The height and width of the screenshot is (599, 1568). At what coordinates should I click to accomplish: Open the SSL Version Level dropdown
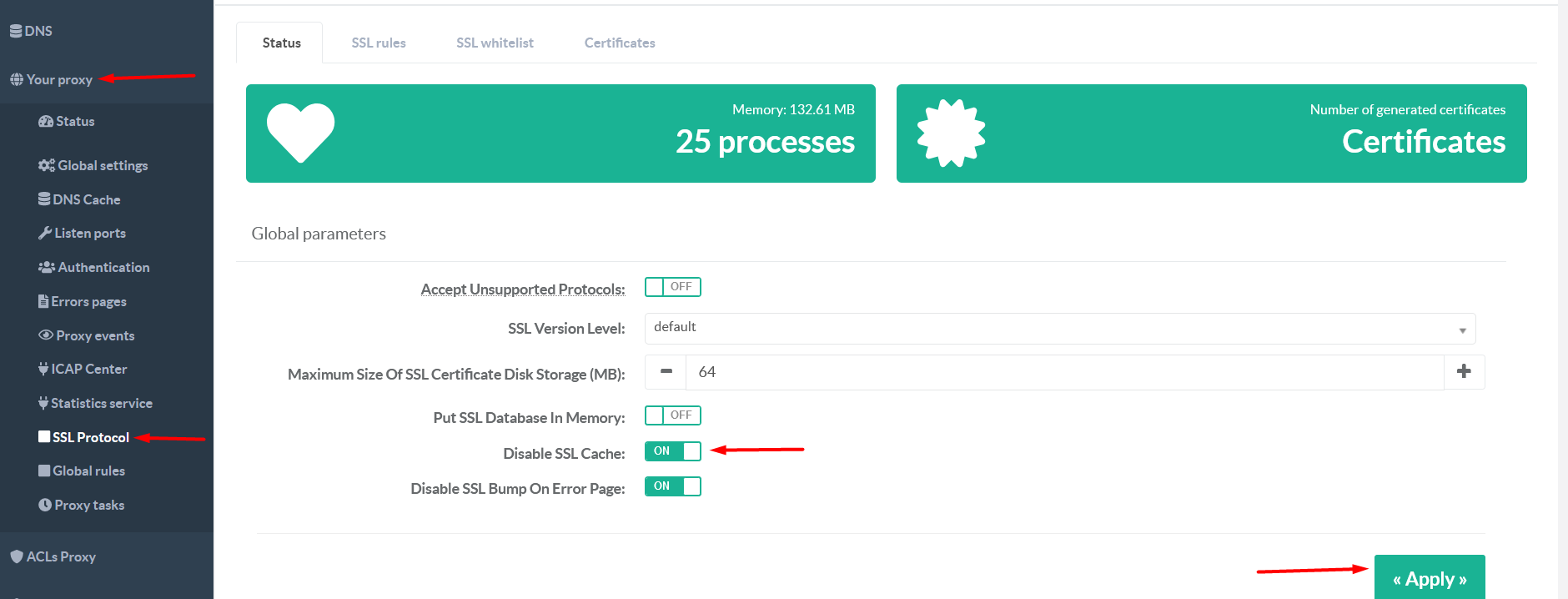click(x=1059, y=328)
